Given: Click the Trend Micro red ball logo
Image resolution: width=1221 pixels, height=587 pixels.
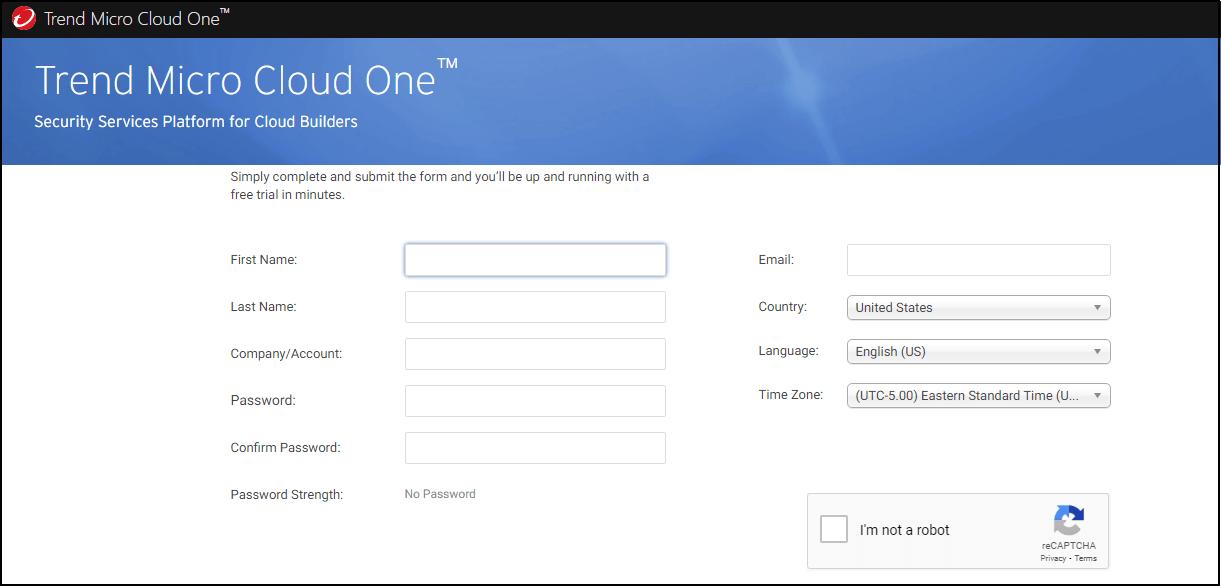Looking at the screenshot, I should pyautogui.click(x=22, y=17).
